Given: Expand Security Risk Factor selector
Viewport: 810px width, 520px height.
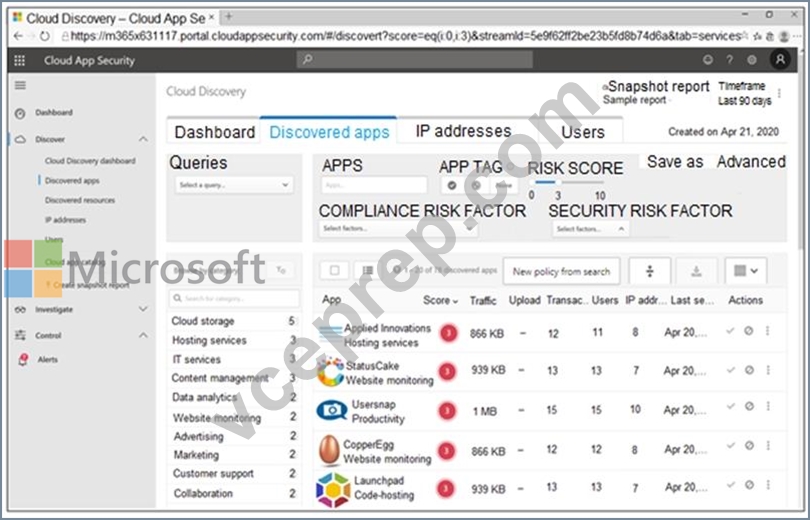Looking at the screenshot, I should click(x=590, y=228).
